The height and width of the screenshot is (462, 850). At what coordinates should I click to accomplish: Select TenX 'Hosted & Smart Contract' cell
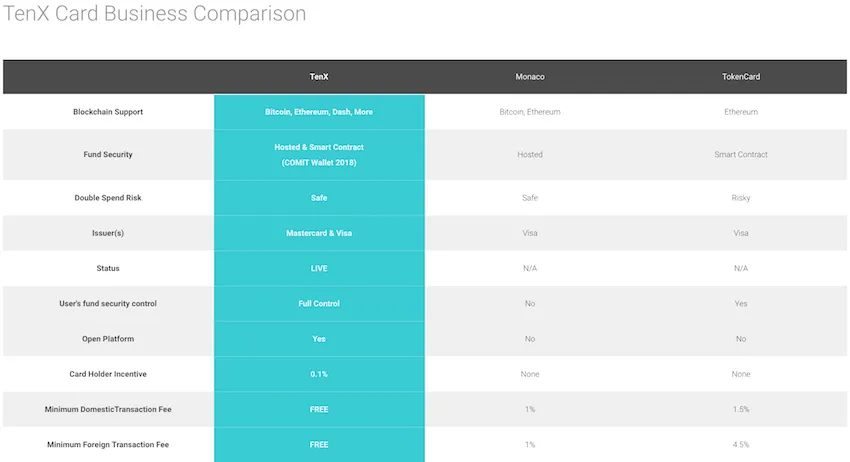tap(319, 155)
